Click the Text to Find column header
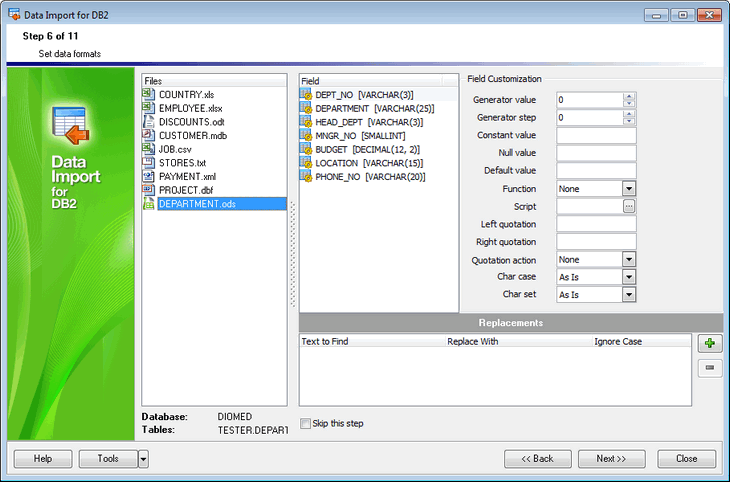Screen dimensions: 730x482 (372, 341)
